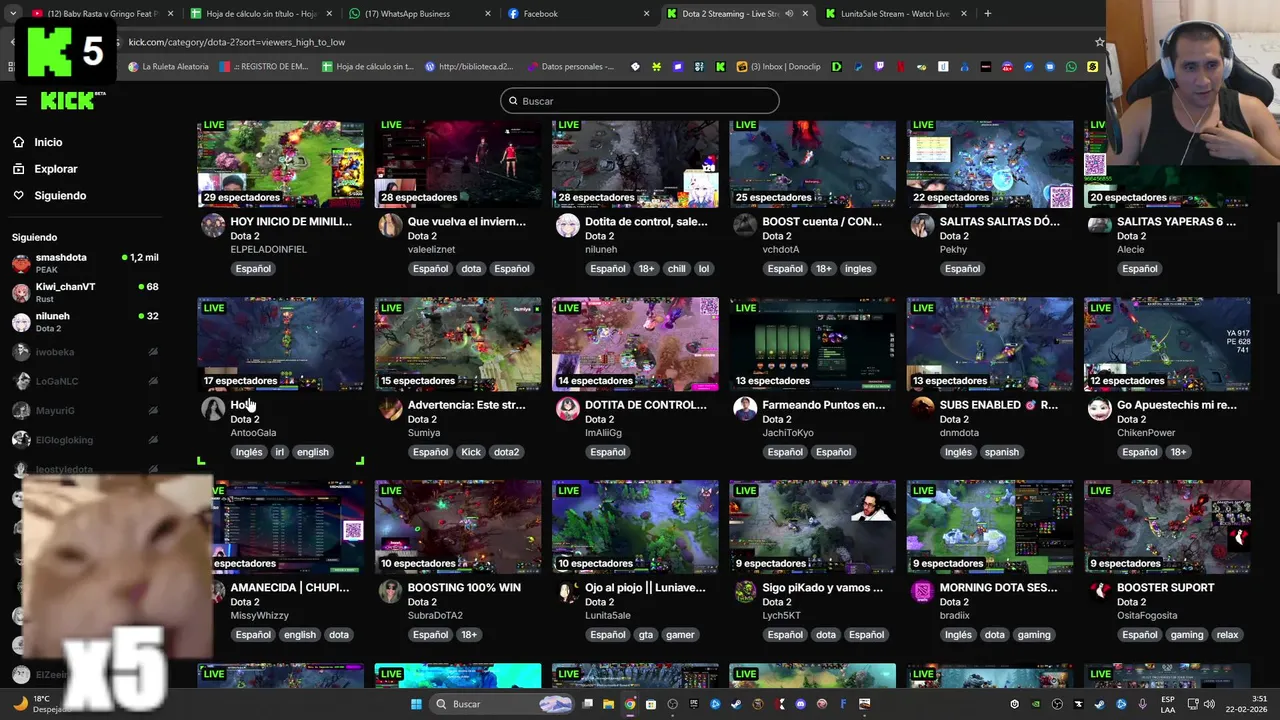Open a new browser tab
Screen dimensions: 1280x720
987,14
